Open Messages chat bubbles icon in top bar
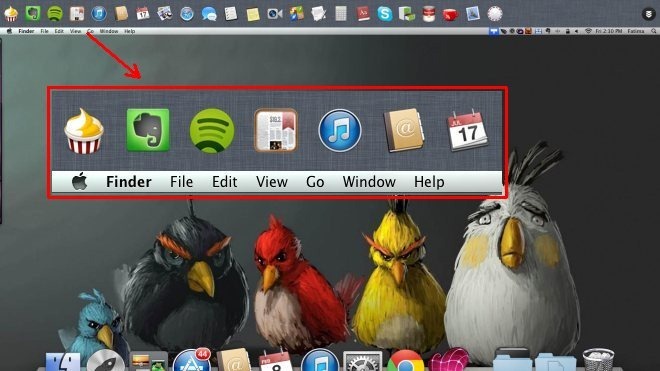660x371 pixels. tap(209, 14)
